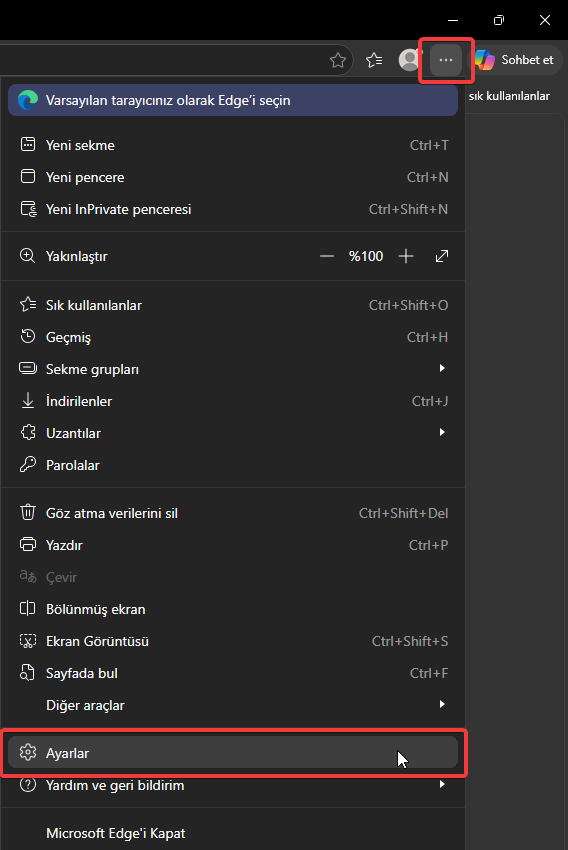The image size is (568, 850).
Task: Choose Microsoft Edge'i Kapat
Action: 233,833
